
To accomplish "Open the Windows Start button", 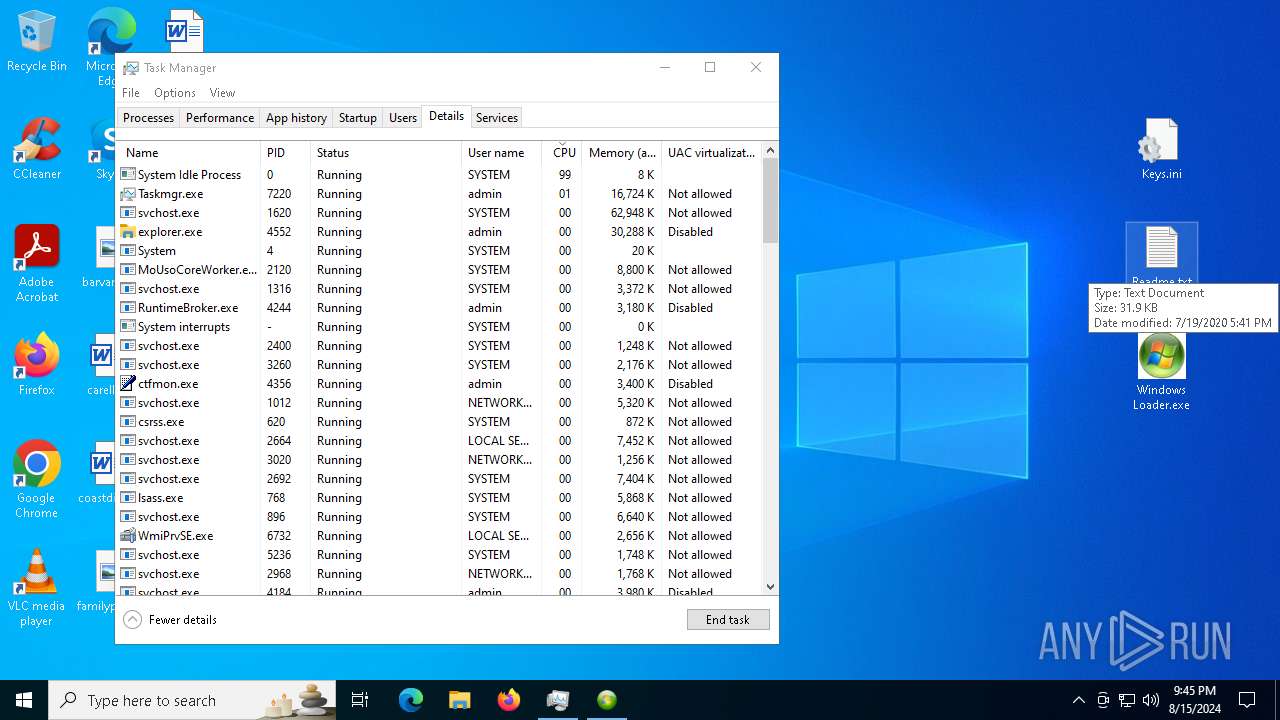I will point(24,700).
